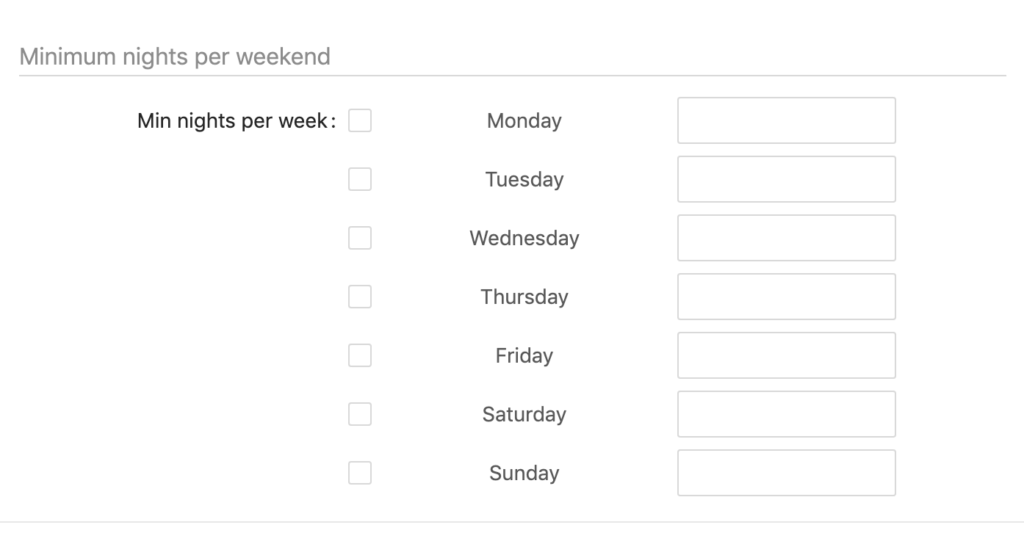The image size is (1024, 533).
Task: Focus the Tuesday min nights text box
Action: [786, 179]
